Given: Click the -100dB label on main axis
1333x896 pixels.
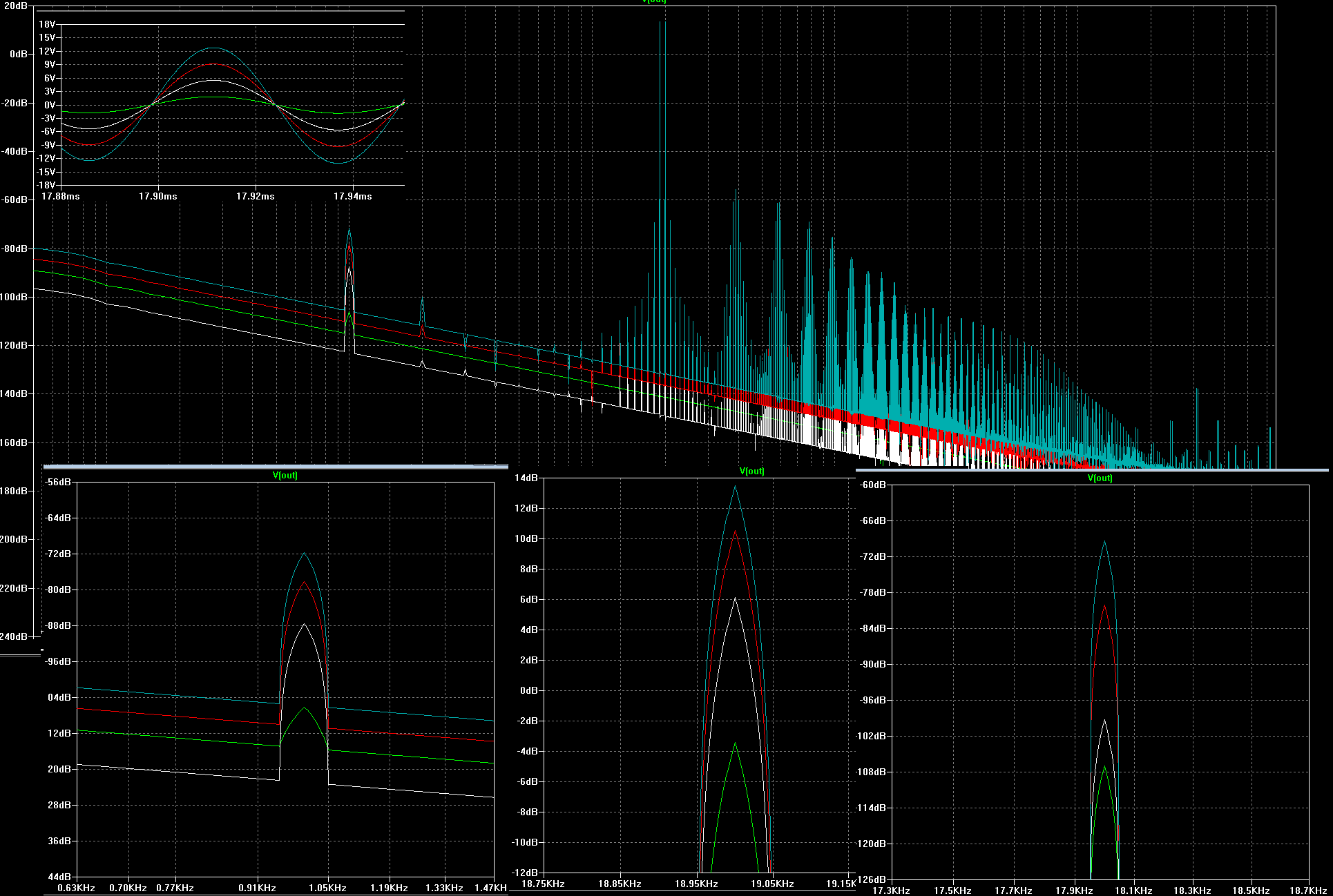Looking at the screenshot, I should [14, 297].
